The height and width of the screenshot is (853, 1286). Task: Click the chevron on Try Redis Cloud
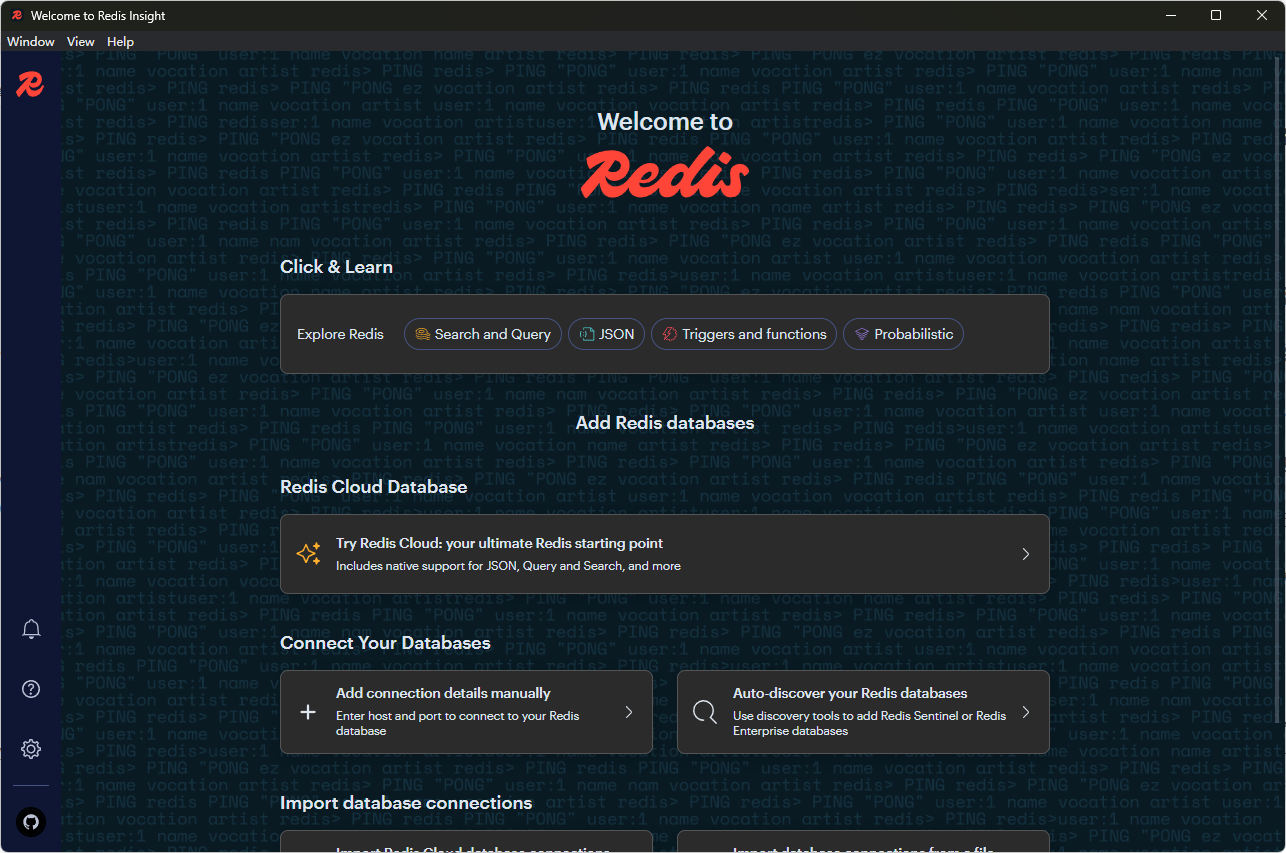[x=1025, y=554]
